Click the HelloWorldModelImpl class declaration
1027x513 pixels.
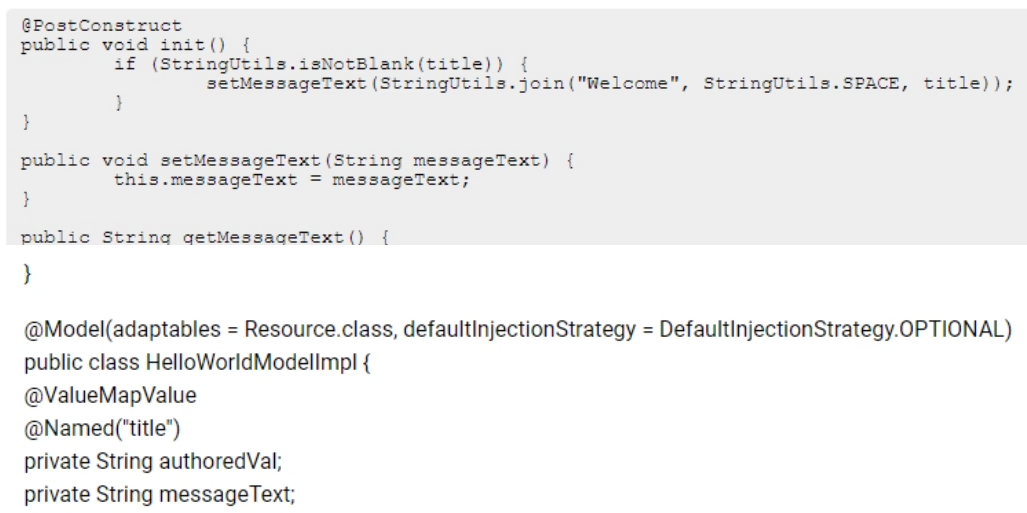pyautogui.click(x=197, y=362)
